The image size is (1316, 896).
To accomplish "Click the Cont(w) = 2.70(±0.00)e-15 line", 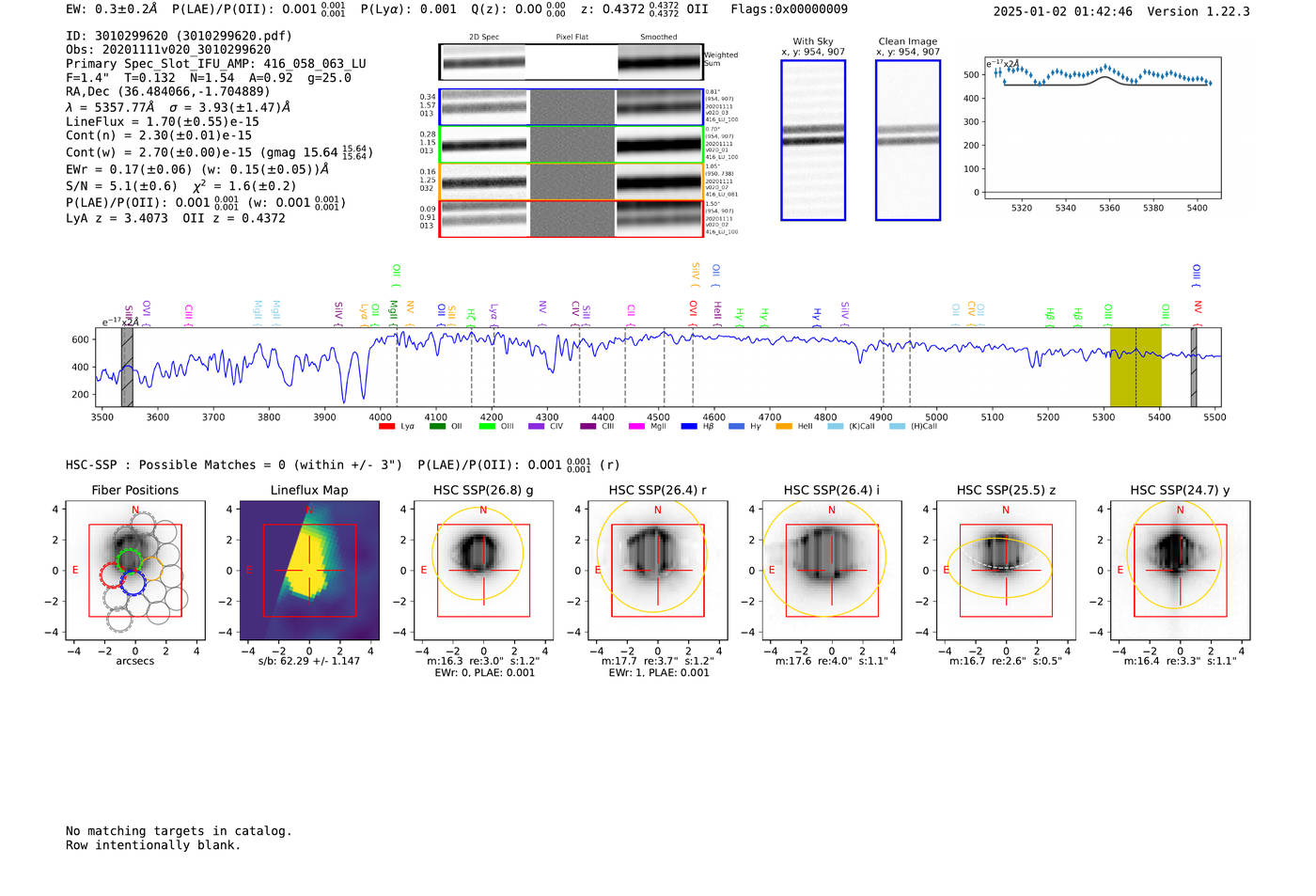I will tap(219, 151).
